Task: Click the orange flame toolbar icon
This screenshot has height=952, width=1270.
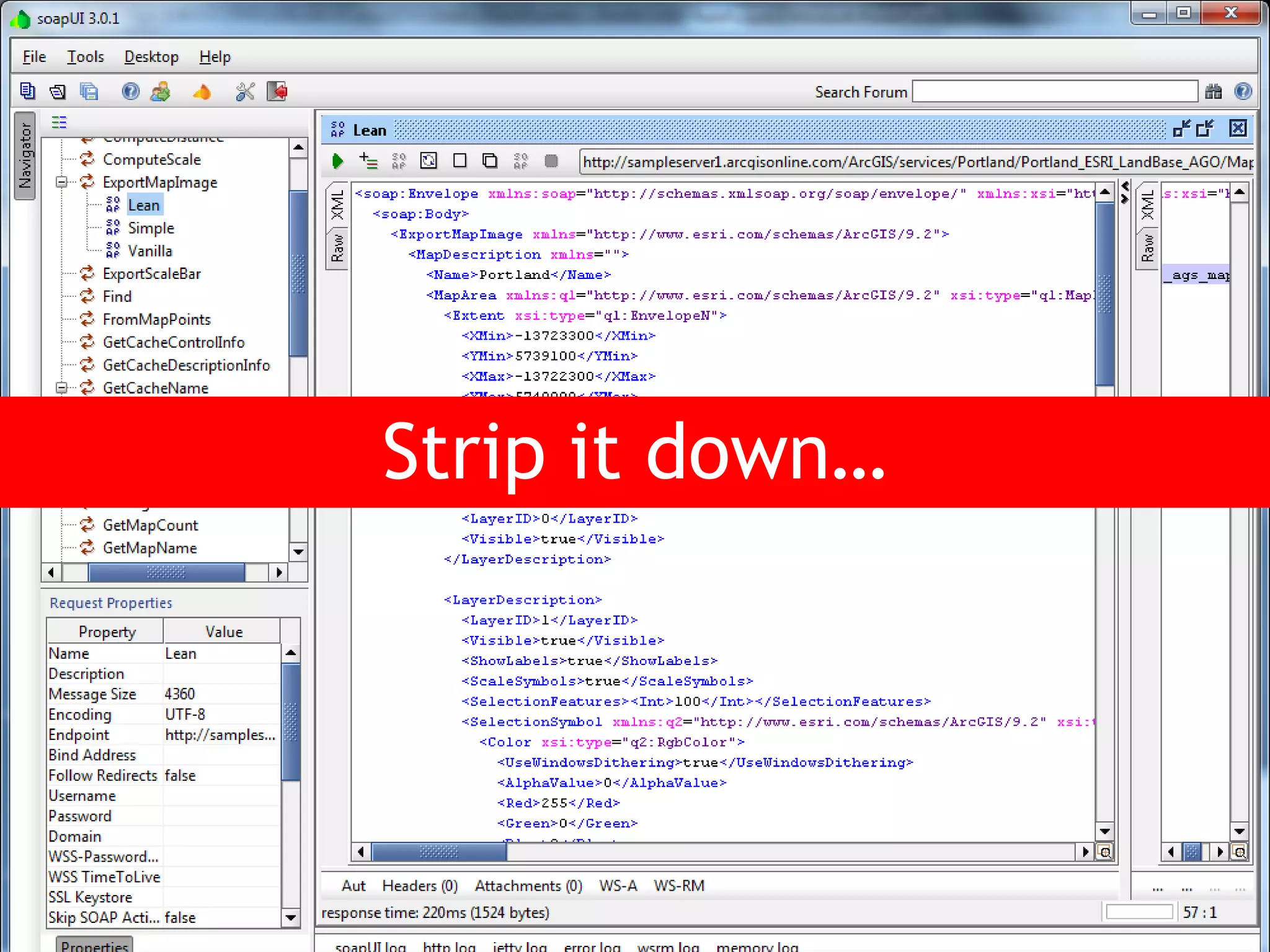Action: pos(202,92)
